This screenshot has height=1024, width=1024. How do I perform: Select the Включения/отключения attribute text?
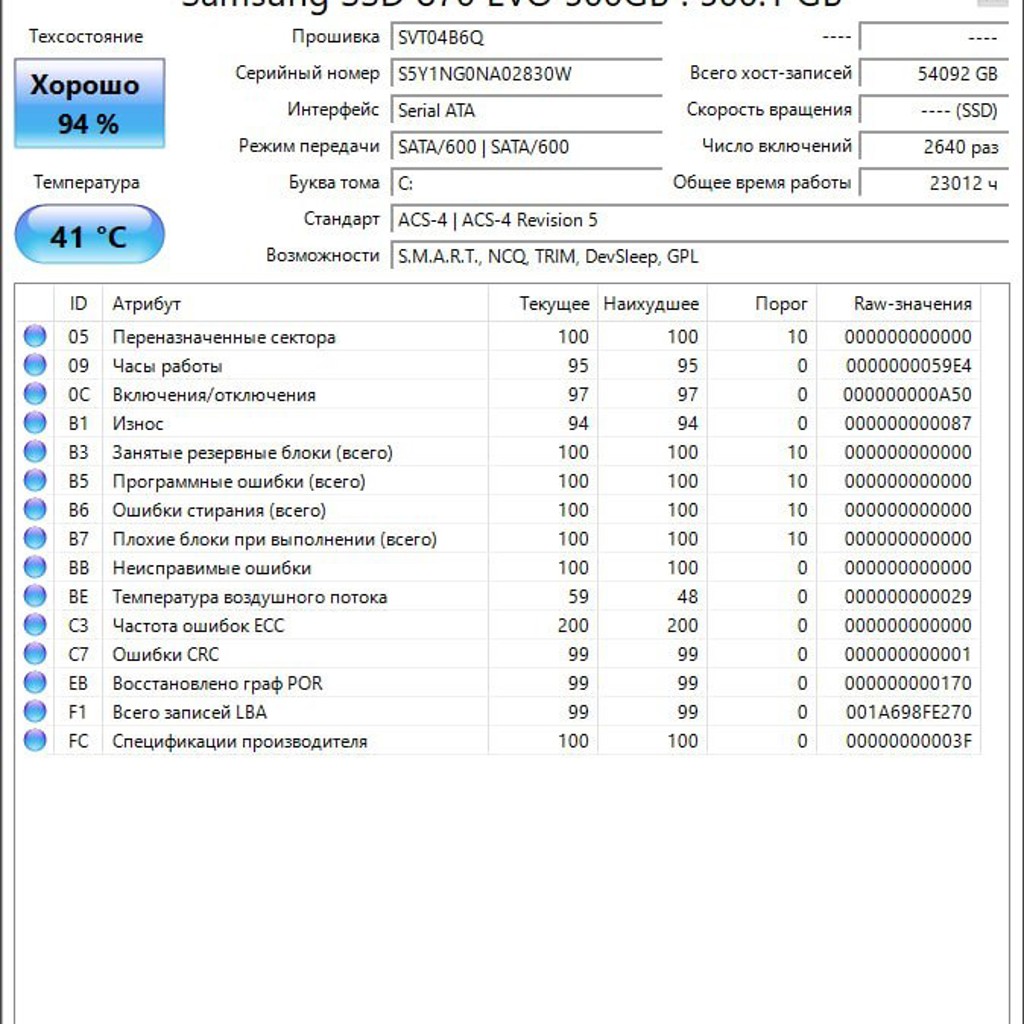tap(214, 395)
